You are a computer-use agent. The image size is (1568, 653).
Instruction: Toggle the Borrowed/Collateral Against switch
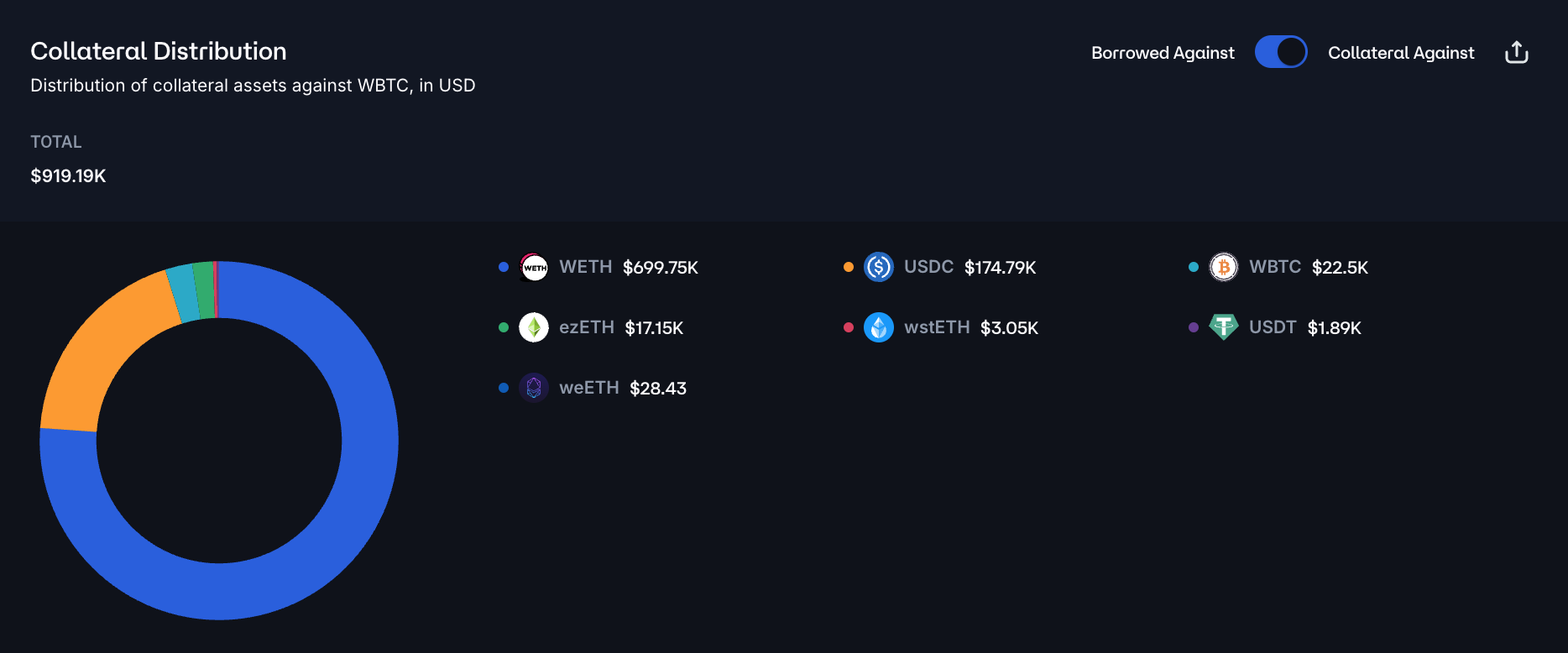tap(1280, 52)
